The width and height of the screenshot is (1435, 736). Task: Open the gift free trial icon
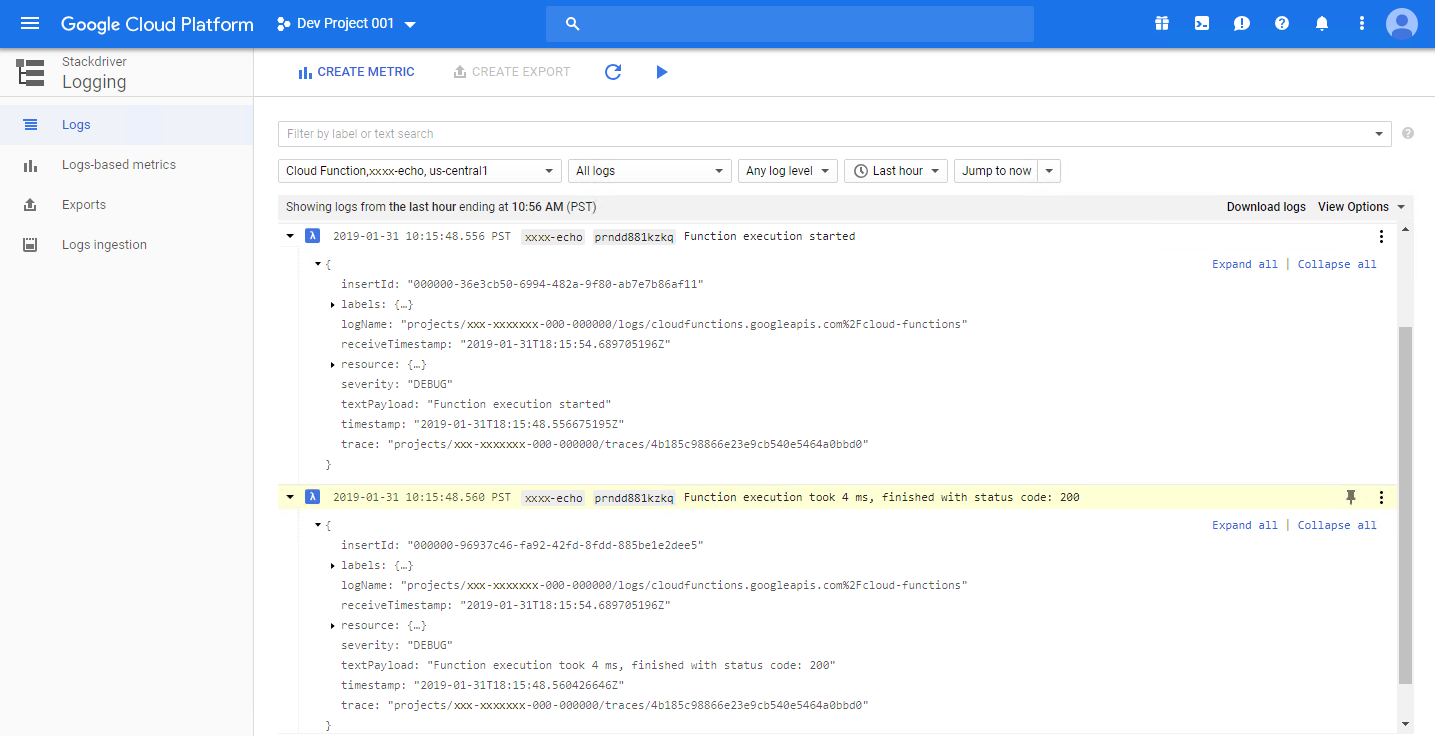[x=1162, y=24]
